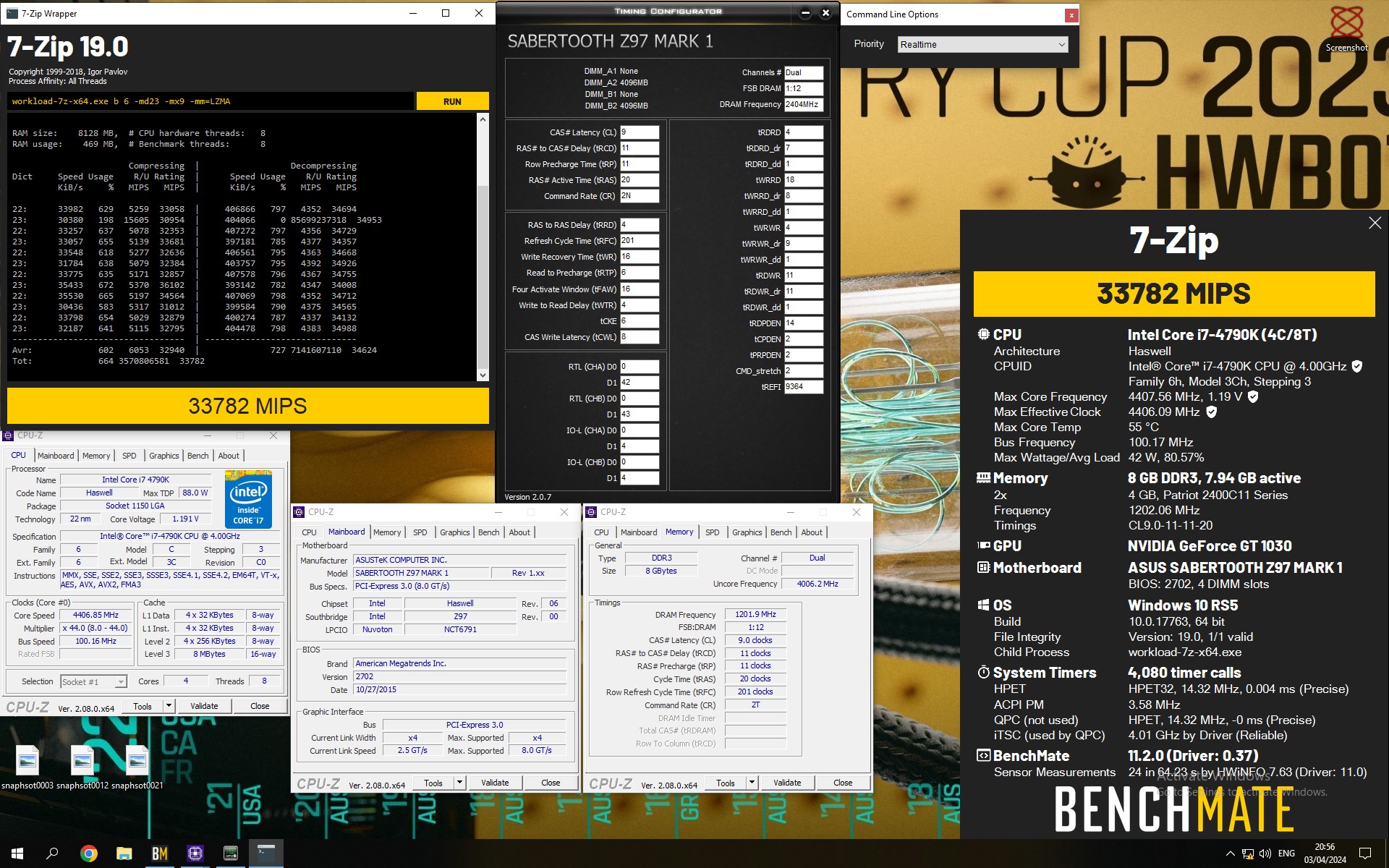Screen dimensions: 1389x868
Task: Open Google Chrome from the taskbar
Action: pos(89,854)
